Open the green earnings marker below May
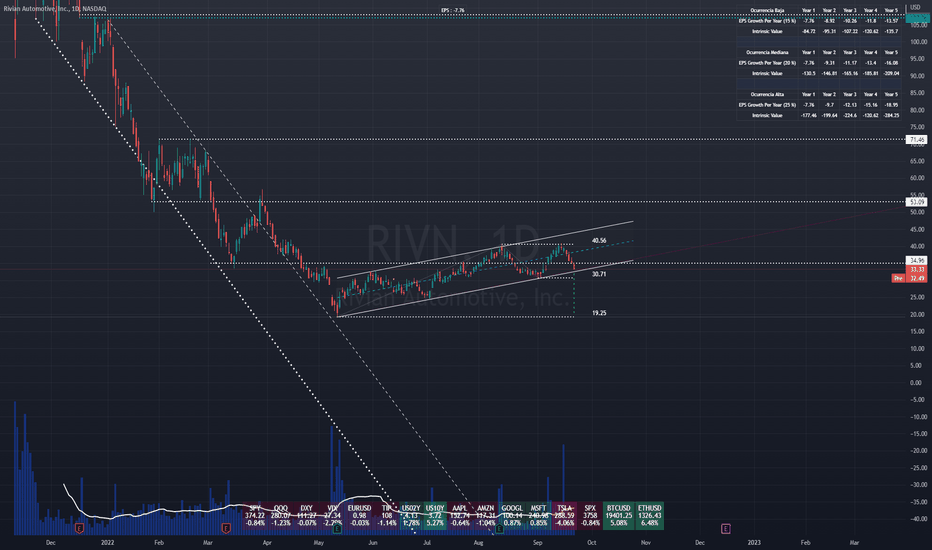 [337, 528]
